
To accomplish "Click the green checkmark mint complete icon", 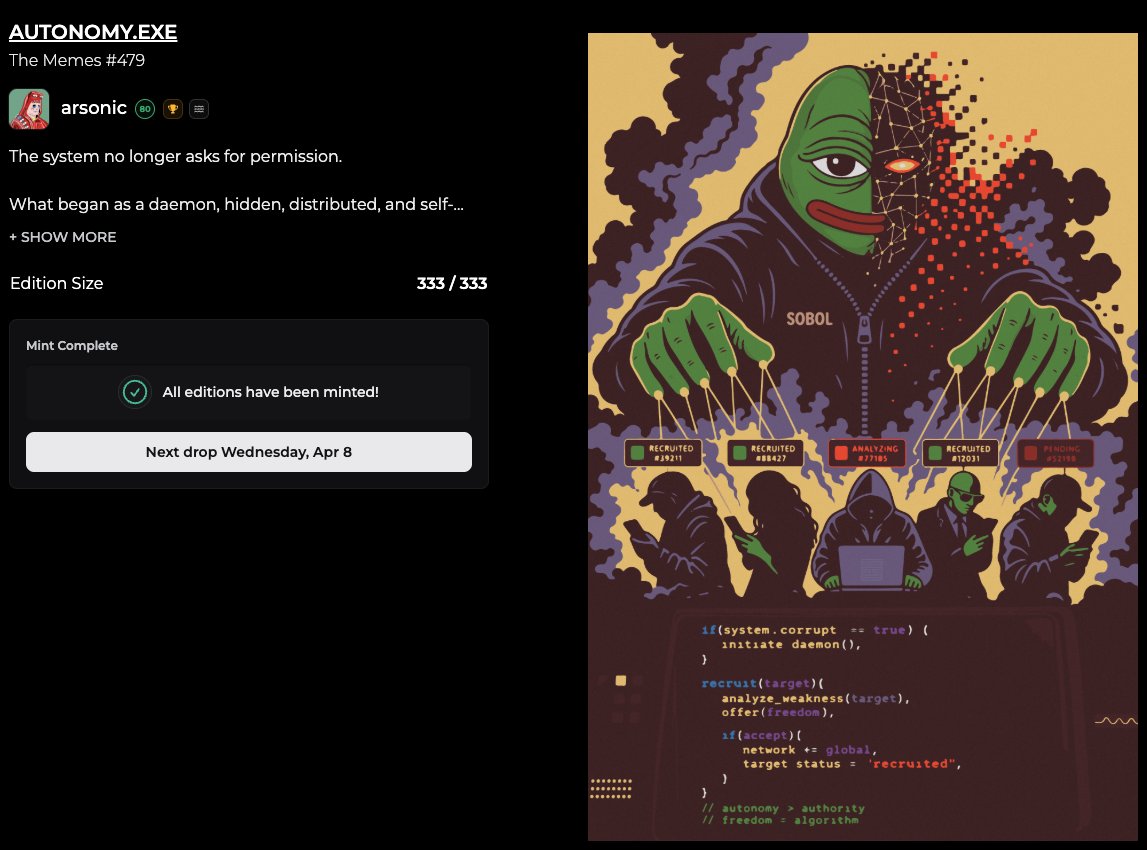I will (x=135, y=392).
